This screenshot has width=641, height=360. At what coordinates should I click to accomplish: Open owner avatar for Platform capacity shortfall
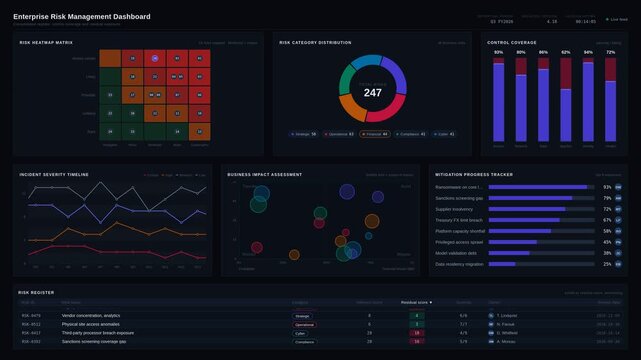(618, 231)
